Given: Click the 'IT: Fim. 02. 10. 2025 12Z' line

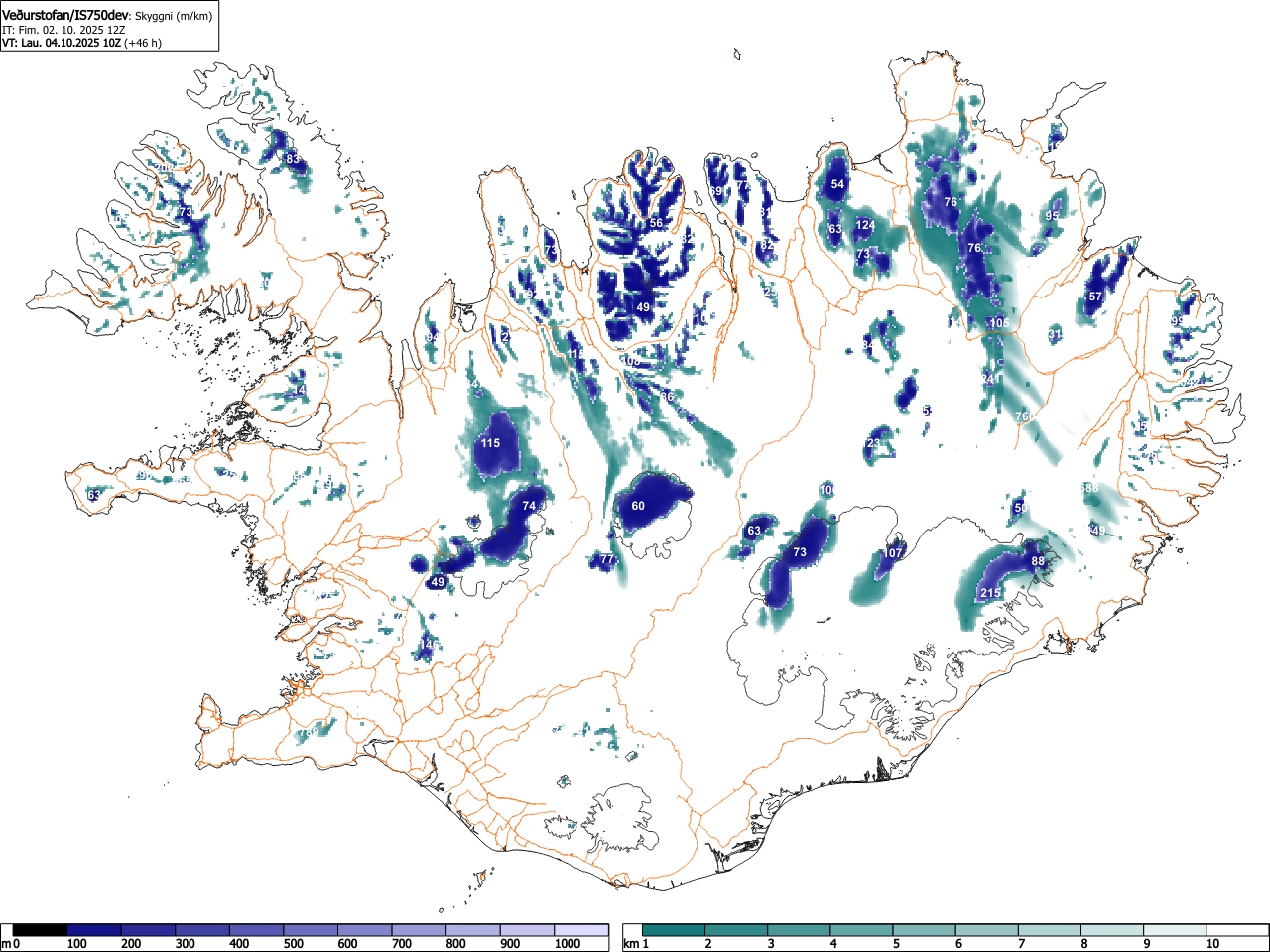Looking at the screenshot, I should 63,30.
